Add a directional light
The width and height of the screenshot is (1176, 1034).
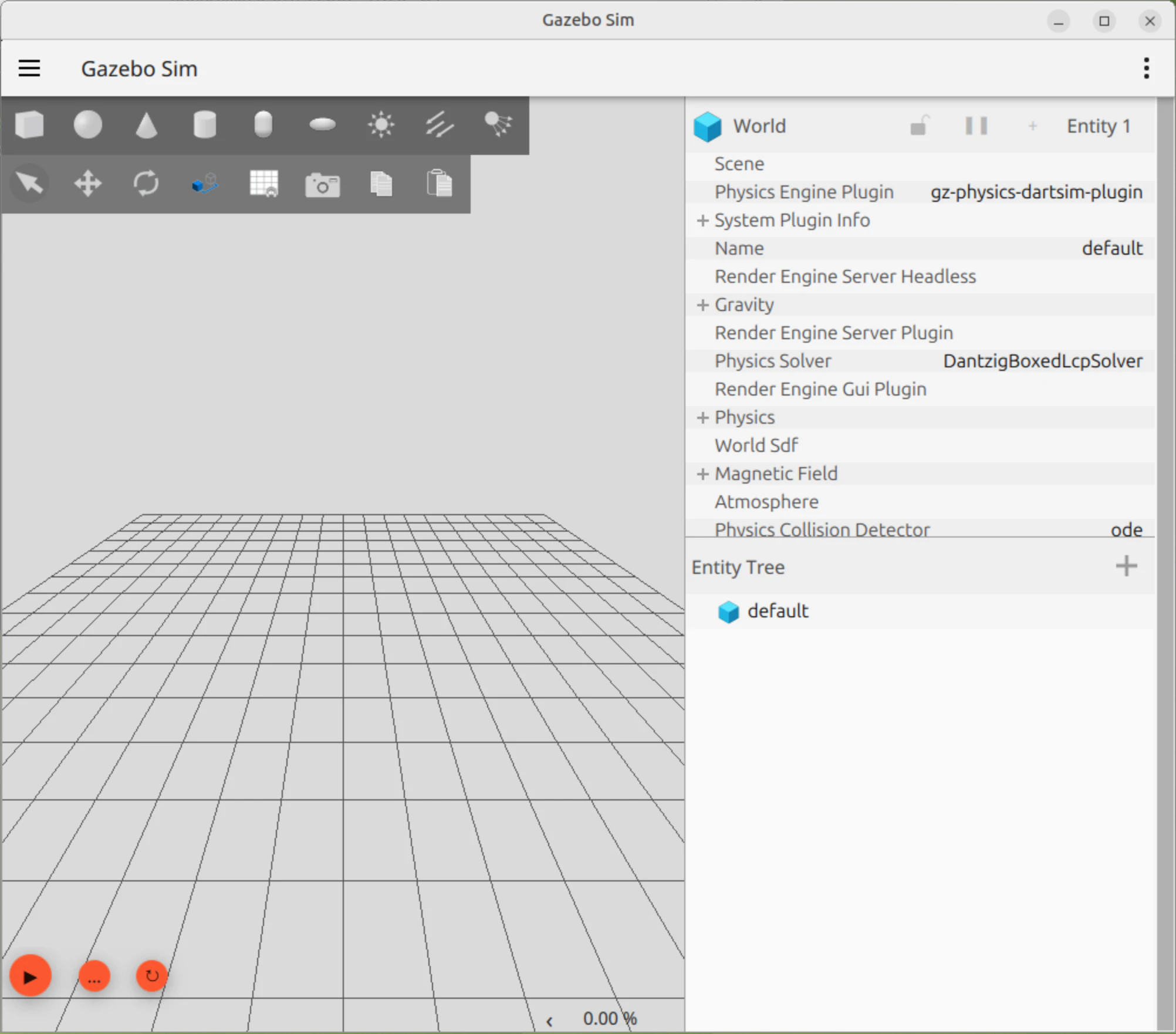440,125
